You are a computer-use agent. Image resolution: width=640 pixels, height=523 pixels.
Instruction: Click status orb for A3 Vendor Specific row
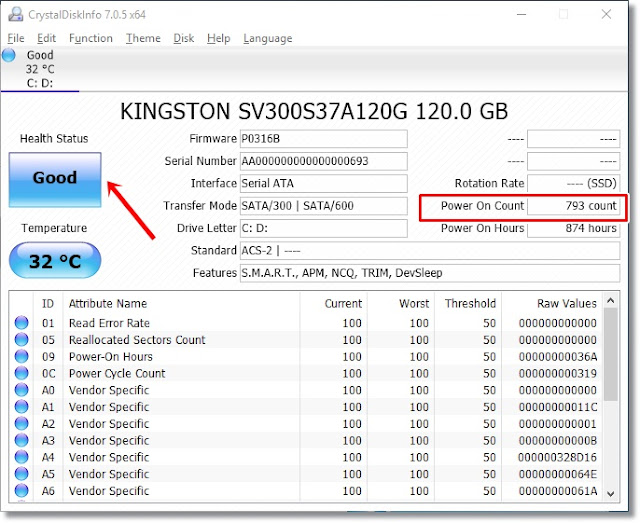click(21, 440)
